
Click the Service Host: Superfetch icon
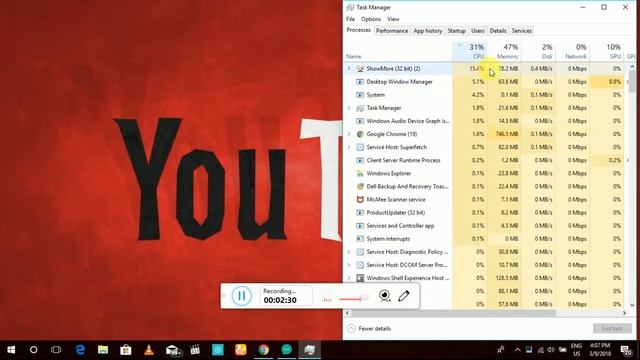click(360, 147)
